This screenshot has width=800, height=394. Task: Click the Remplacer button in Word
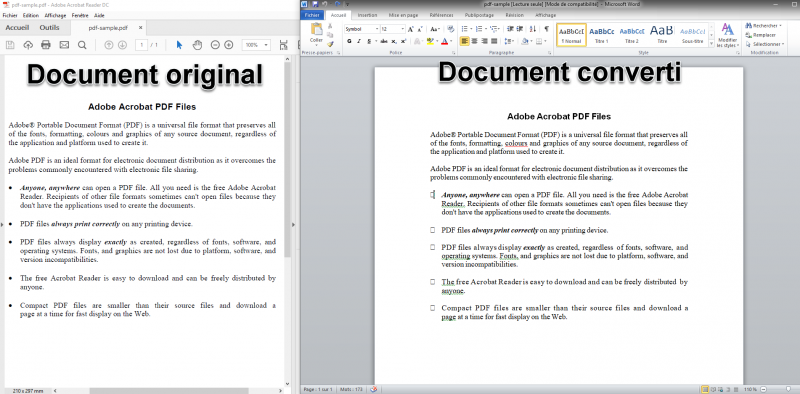click(x=760, y=35)
